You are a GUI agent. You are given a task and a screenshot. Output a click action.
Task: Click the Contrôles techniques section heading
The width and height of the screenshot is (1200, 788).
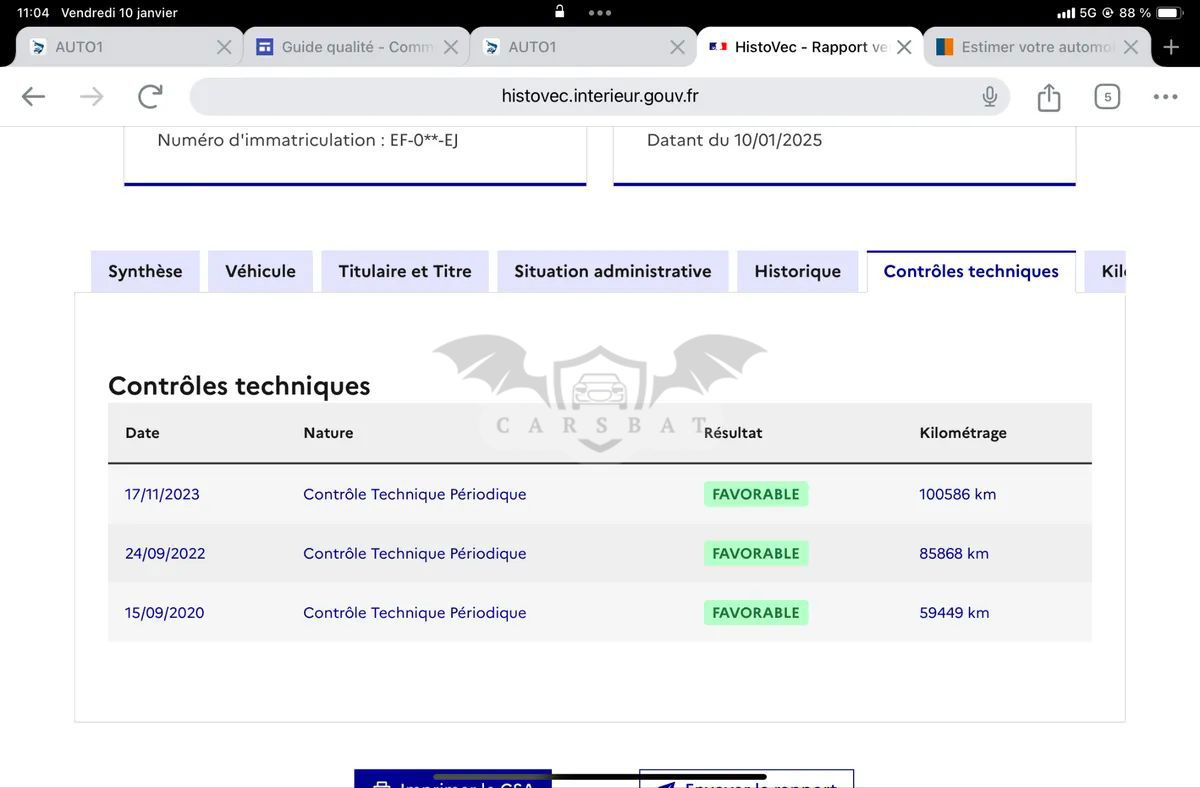[239, 386]
